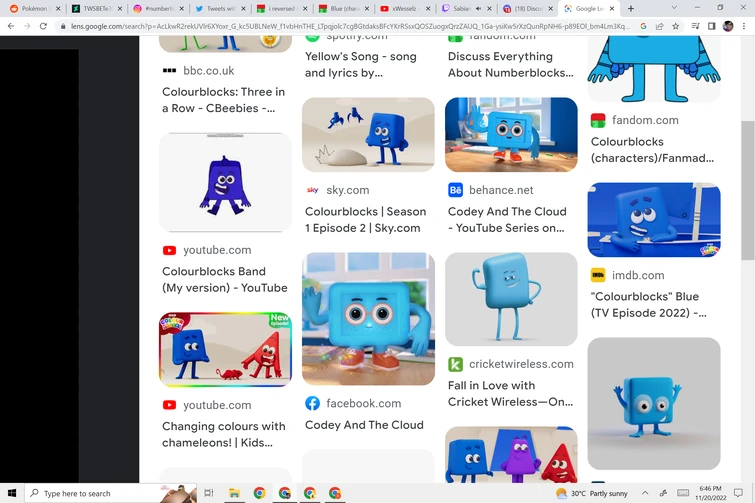Switch to the Tweets with replies tab

(x=220, y=8)
